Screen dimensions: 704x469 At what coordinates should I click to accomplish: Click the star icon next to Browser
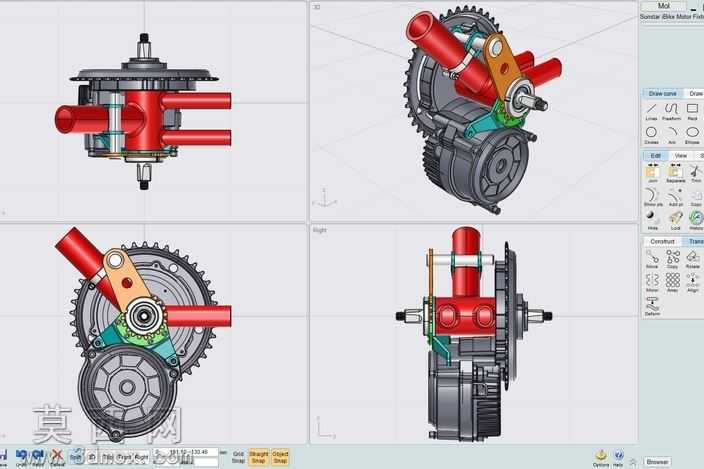[x=633, y=461]
